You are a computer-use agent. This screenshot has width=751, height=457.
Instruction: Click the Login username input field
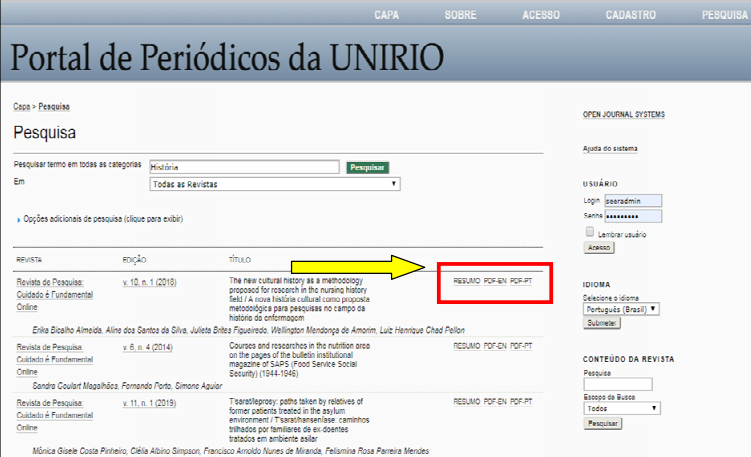point(633,200)
